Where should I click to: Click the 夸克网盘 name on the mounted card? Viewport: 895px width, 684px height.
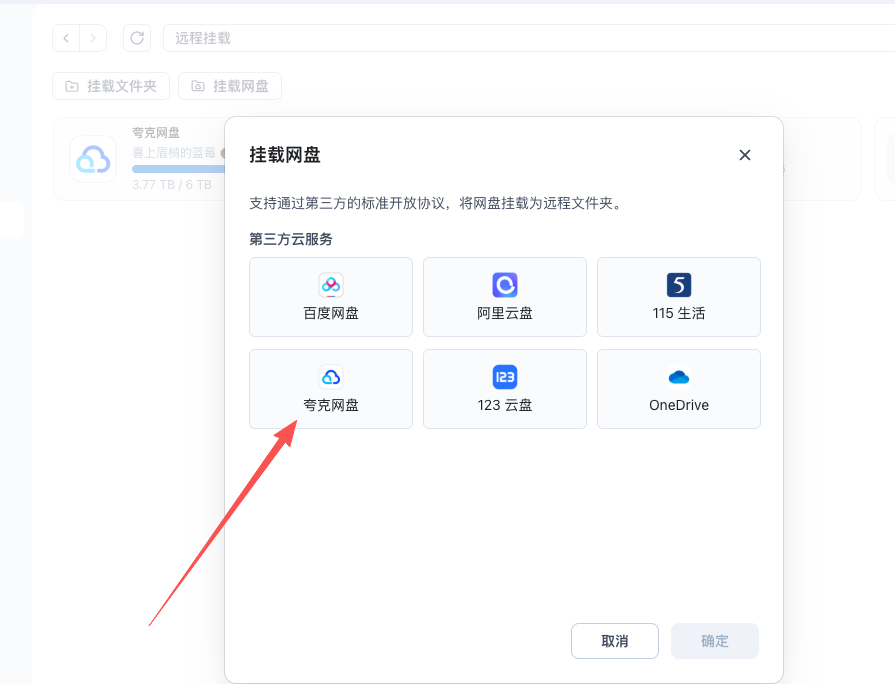click(156, 133)
